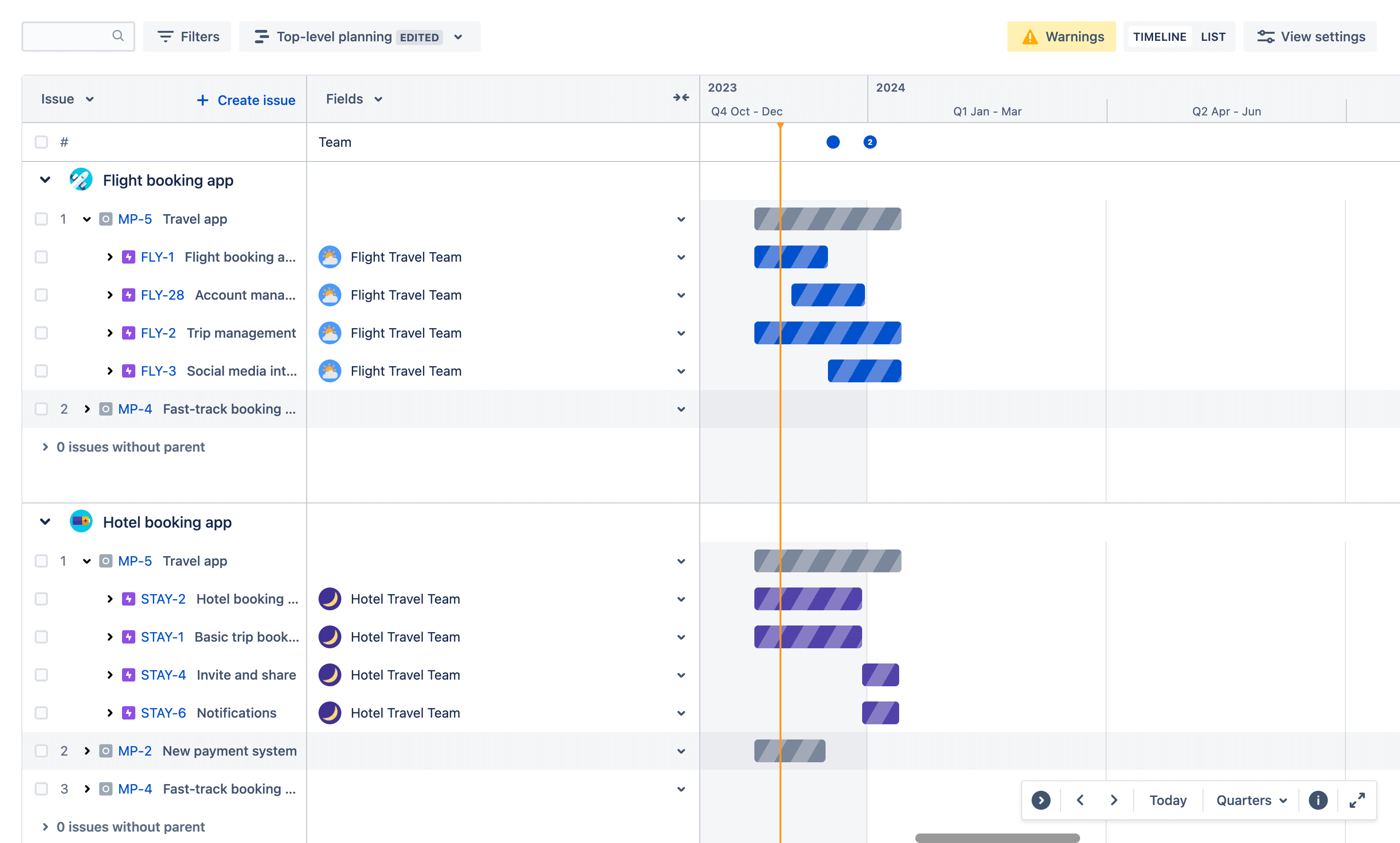Screen dimensions: 1400x843
Task: Toggle the checkbox for STAY-4 Invite and share
Action: [x=41, y=674]
